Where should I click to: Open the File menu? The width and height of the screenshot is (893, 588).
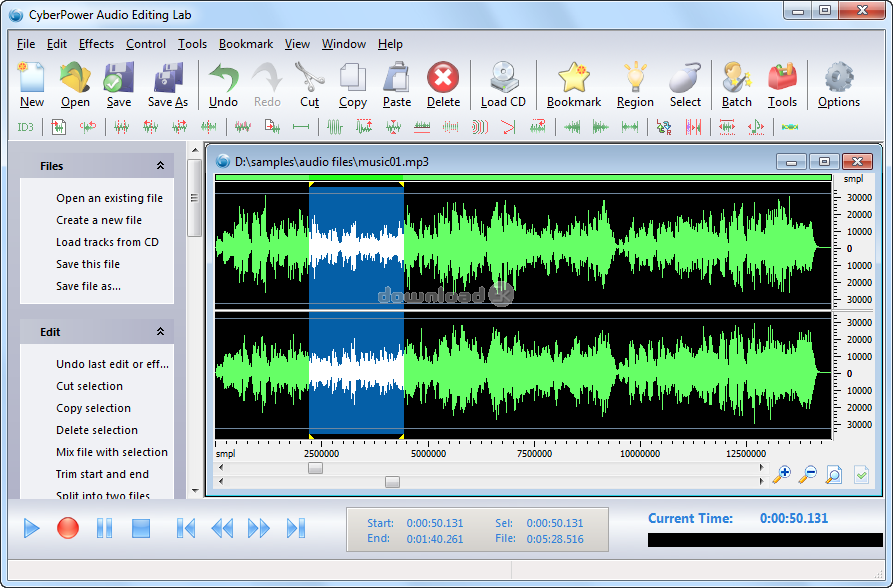26,44
